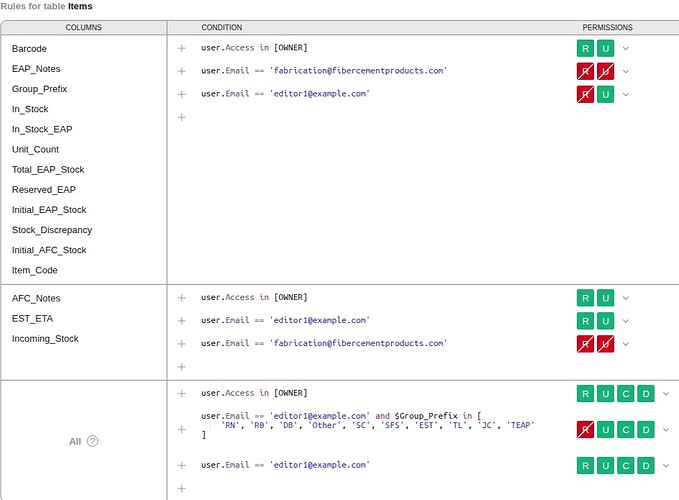
Task: Toggle denied Update permission on the first group's fabrication rule
Action: (605, 71)
